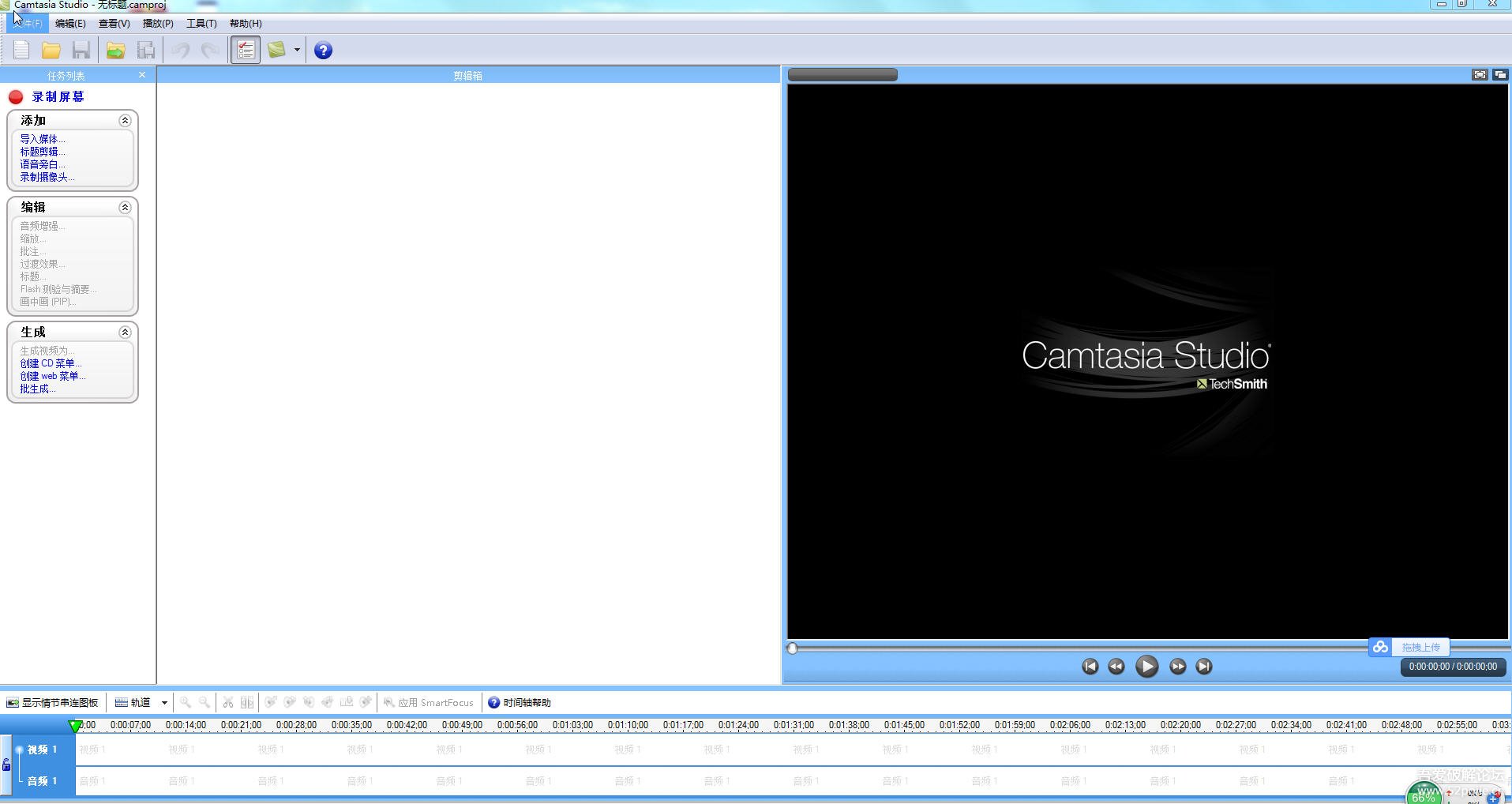1512x804 pixels.
Task: Play the preview video
Action: [1146, 667]
